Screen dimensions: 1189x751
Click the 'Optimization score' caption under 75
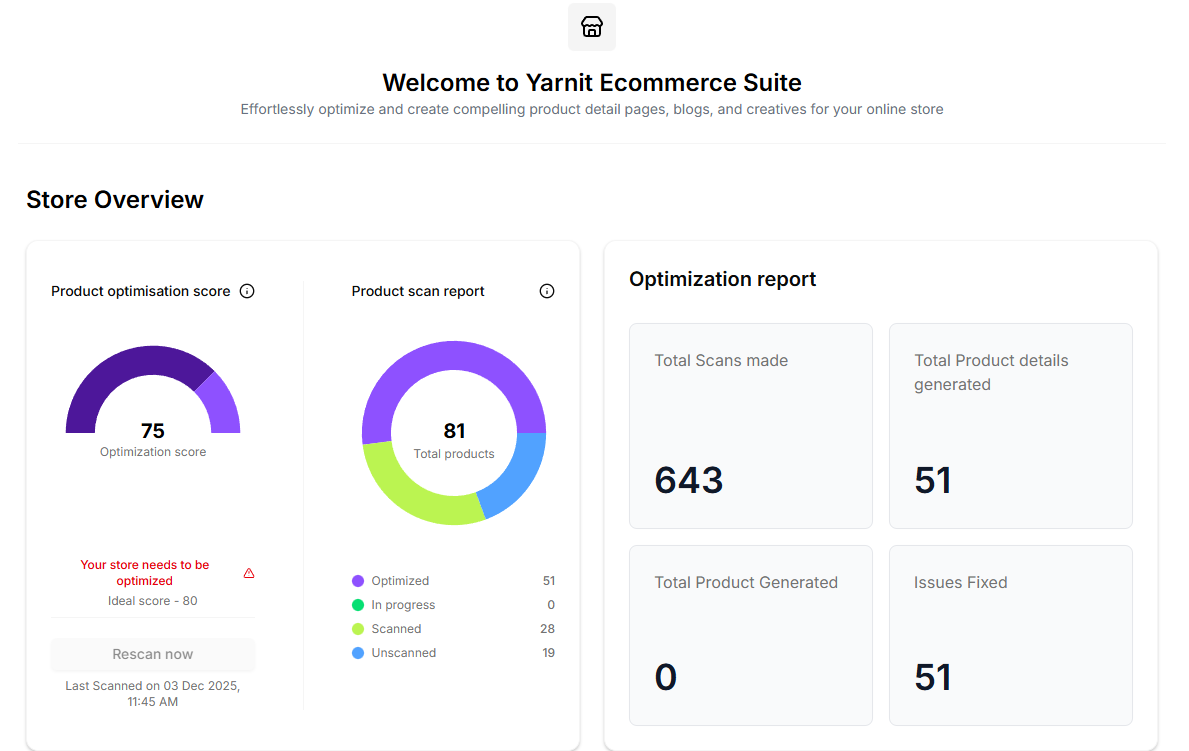tap(153, 452)
